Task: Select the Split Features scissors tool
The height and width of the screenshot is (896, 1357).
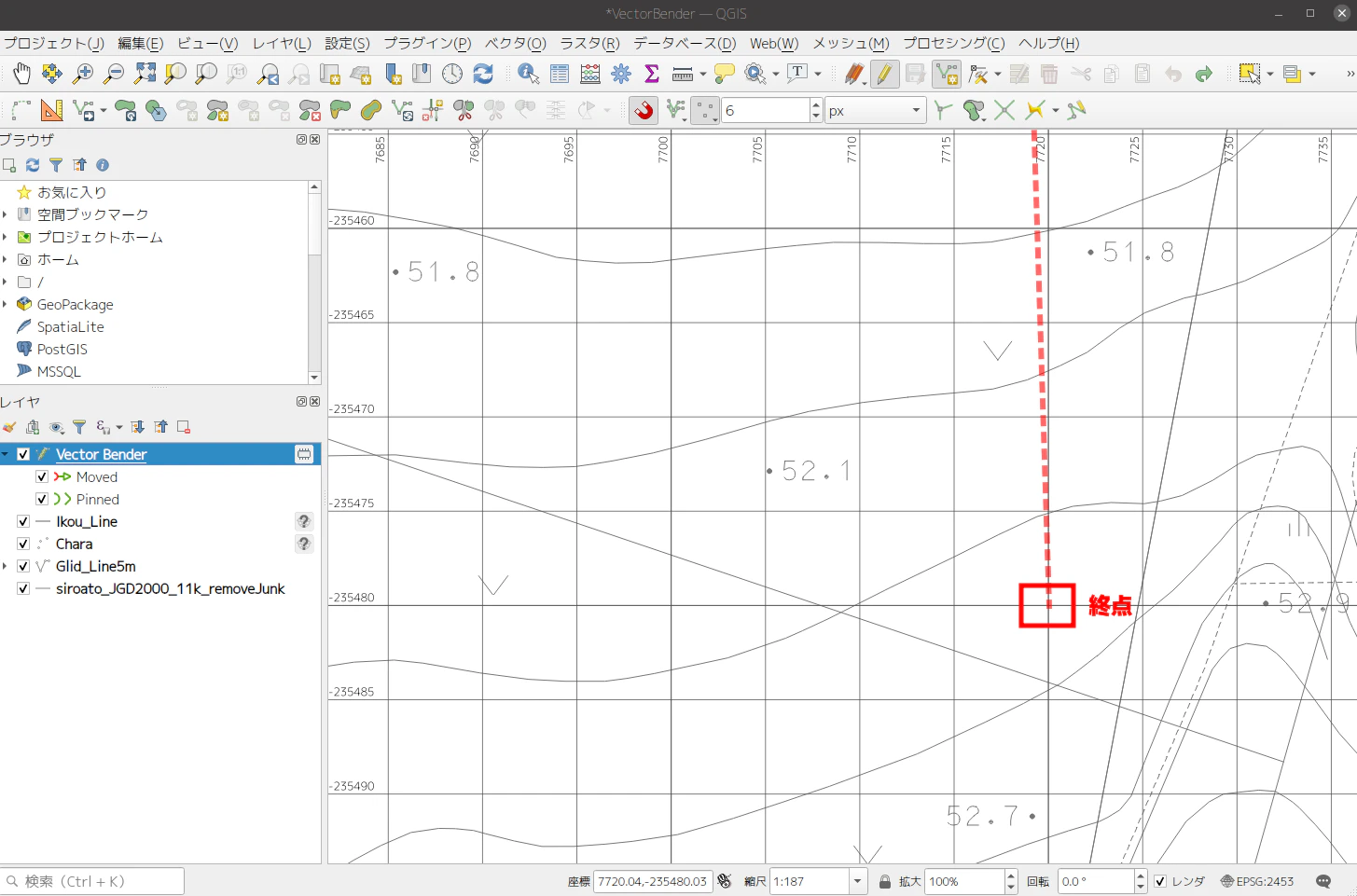Action: coord(464,111)
